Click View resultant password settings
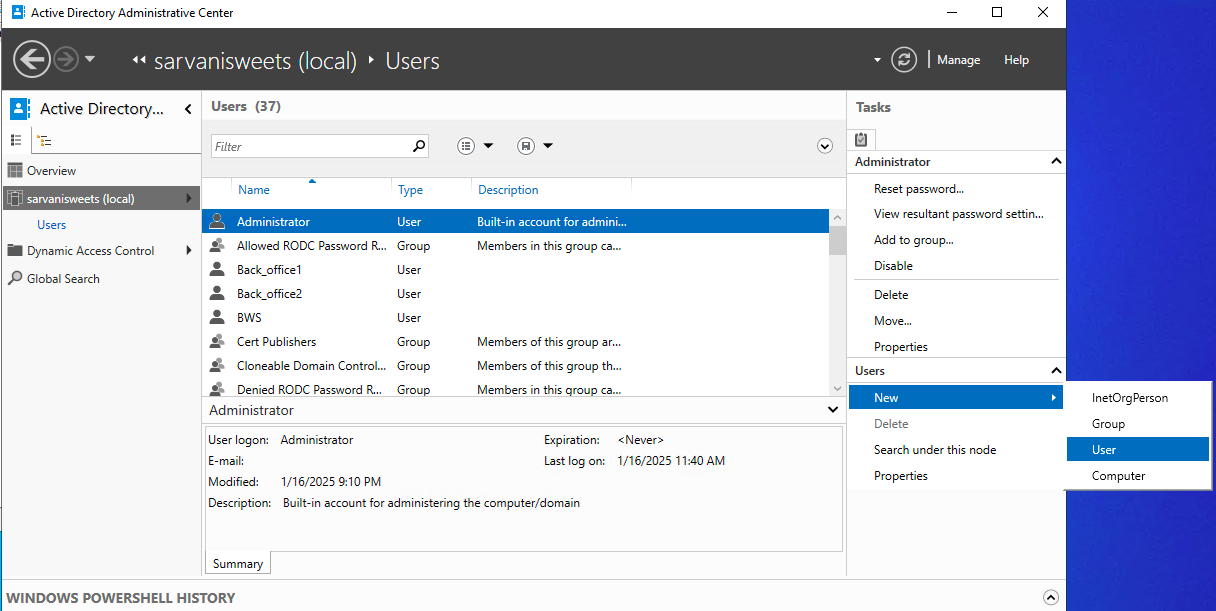Screen dimensions: 1216x611 tap(959, 214)
